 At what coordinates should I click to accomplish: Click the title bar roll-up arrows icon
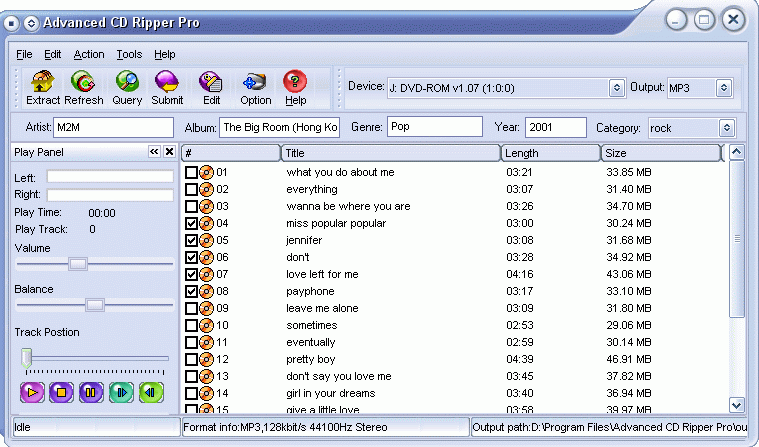coord(31,23)
